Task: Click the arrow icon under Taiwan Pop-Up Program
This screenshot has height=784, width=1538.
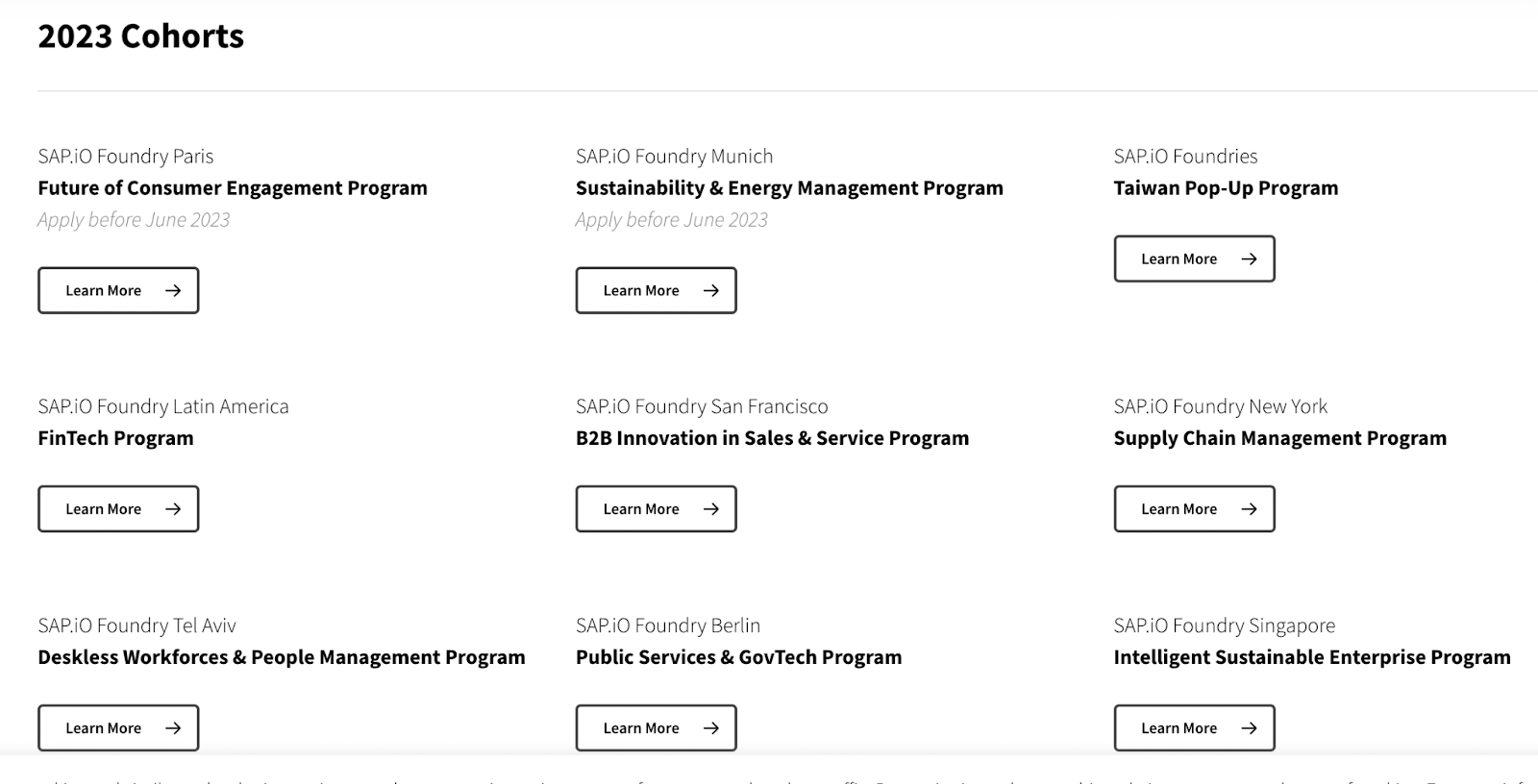Action: [x=1249, y=258]
